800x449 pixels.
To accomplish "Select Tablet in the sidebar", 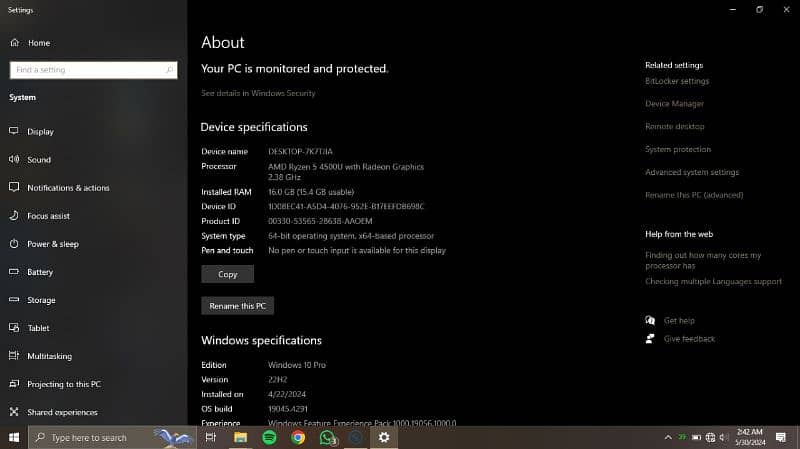I will [38, 328].
